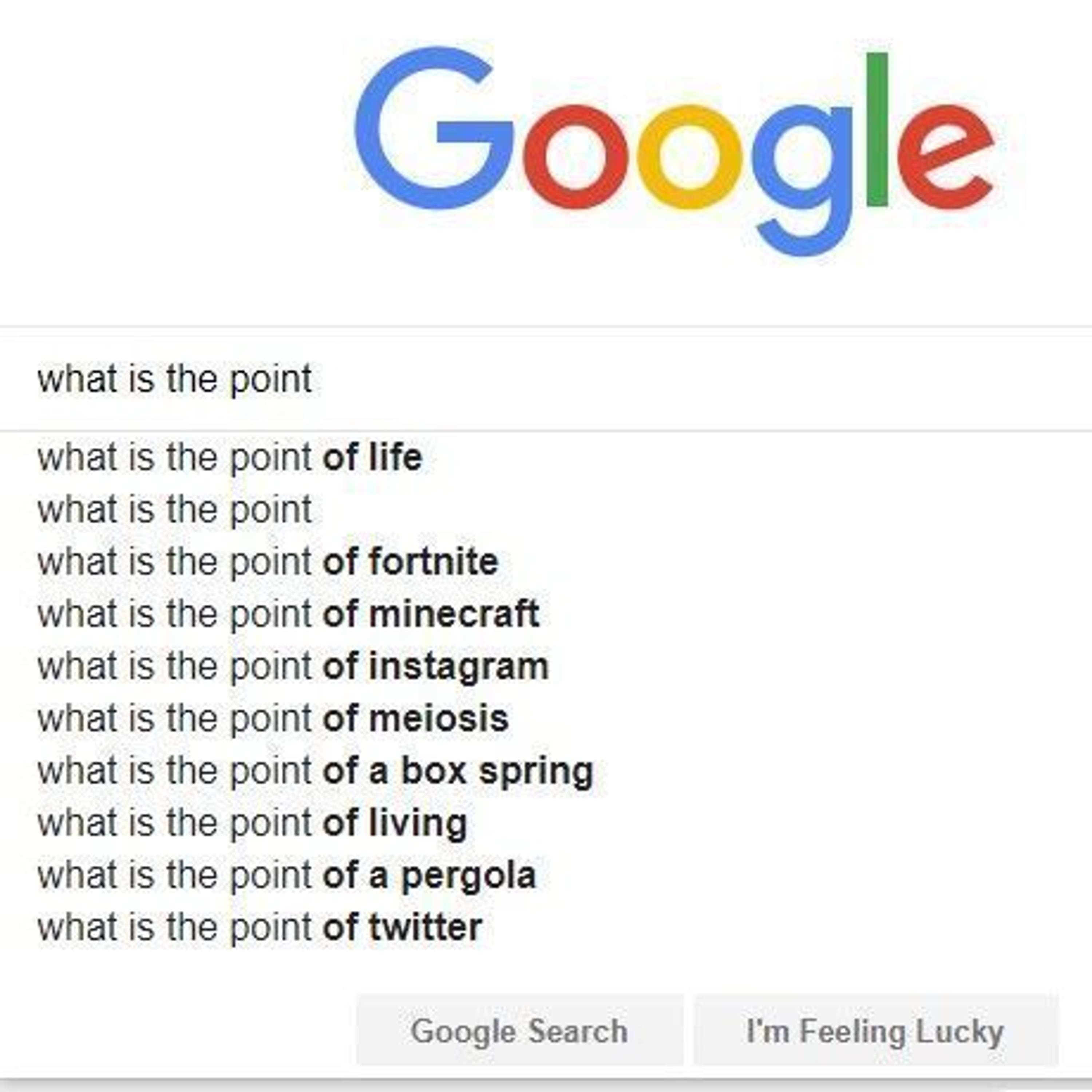Select suggestion 'what is the point of life'
The width and height of the screenshot is (1092, 1092).
(x=229, y=457)
